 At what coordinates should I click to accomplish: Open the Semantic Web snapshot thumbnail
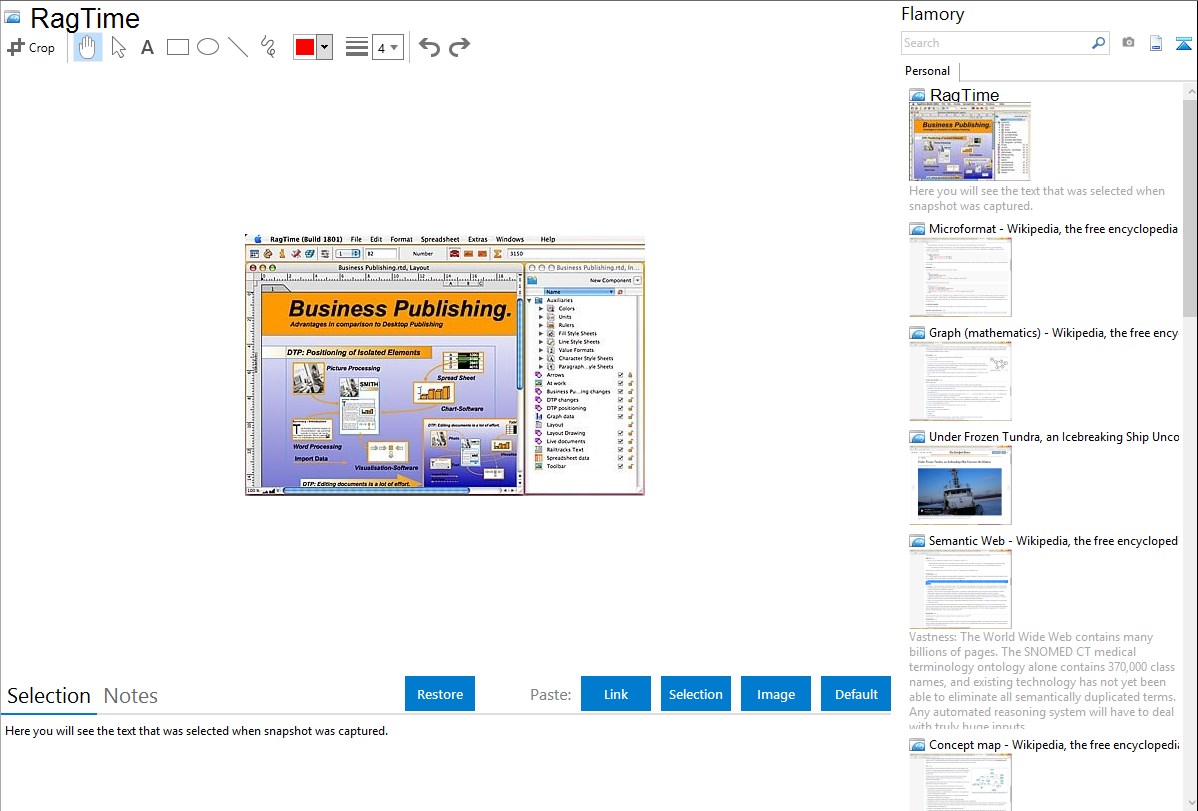point(960,589)
